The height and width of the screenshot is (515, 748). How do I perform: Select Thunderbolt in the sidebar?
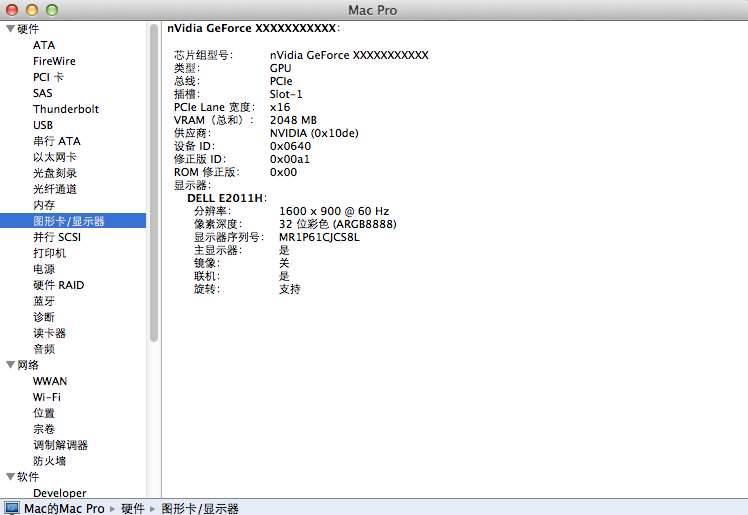click(65, 109)
